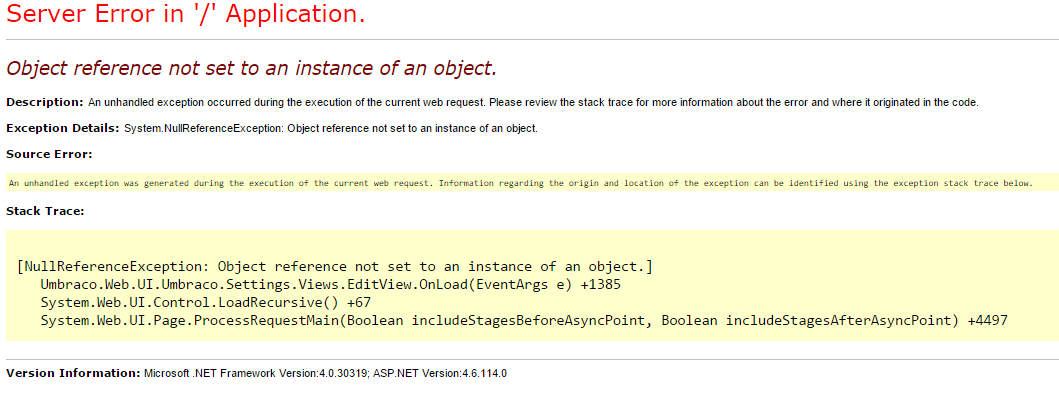Click the System.NullReferenceException details text
The image size is (1059, 395).
click(x=331, y=128)
